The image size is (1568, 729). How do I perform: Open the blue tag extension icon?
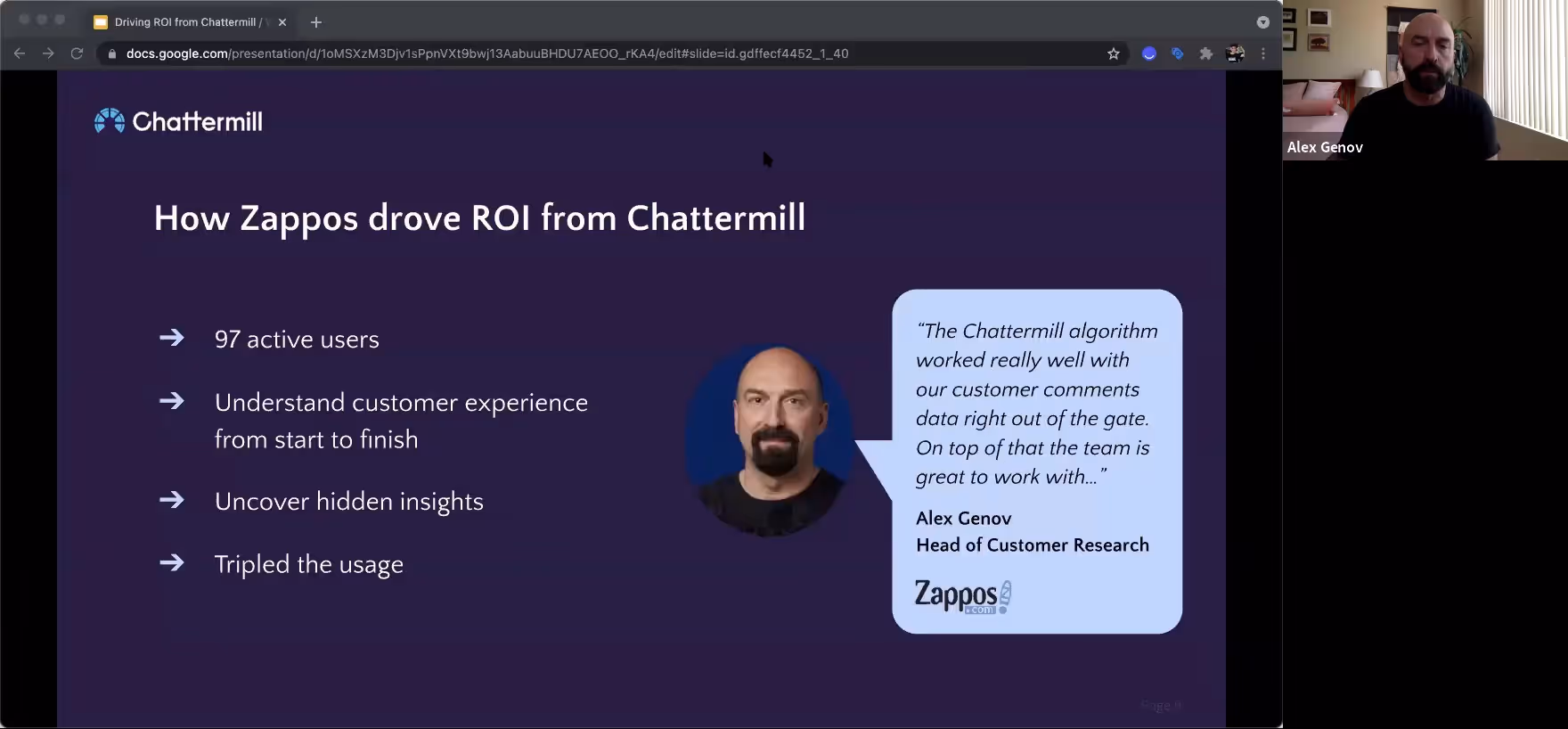[x=1177, y=53]
